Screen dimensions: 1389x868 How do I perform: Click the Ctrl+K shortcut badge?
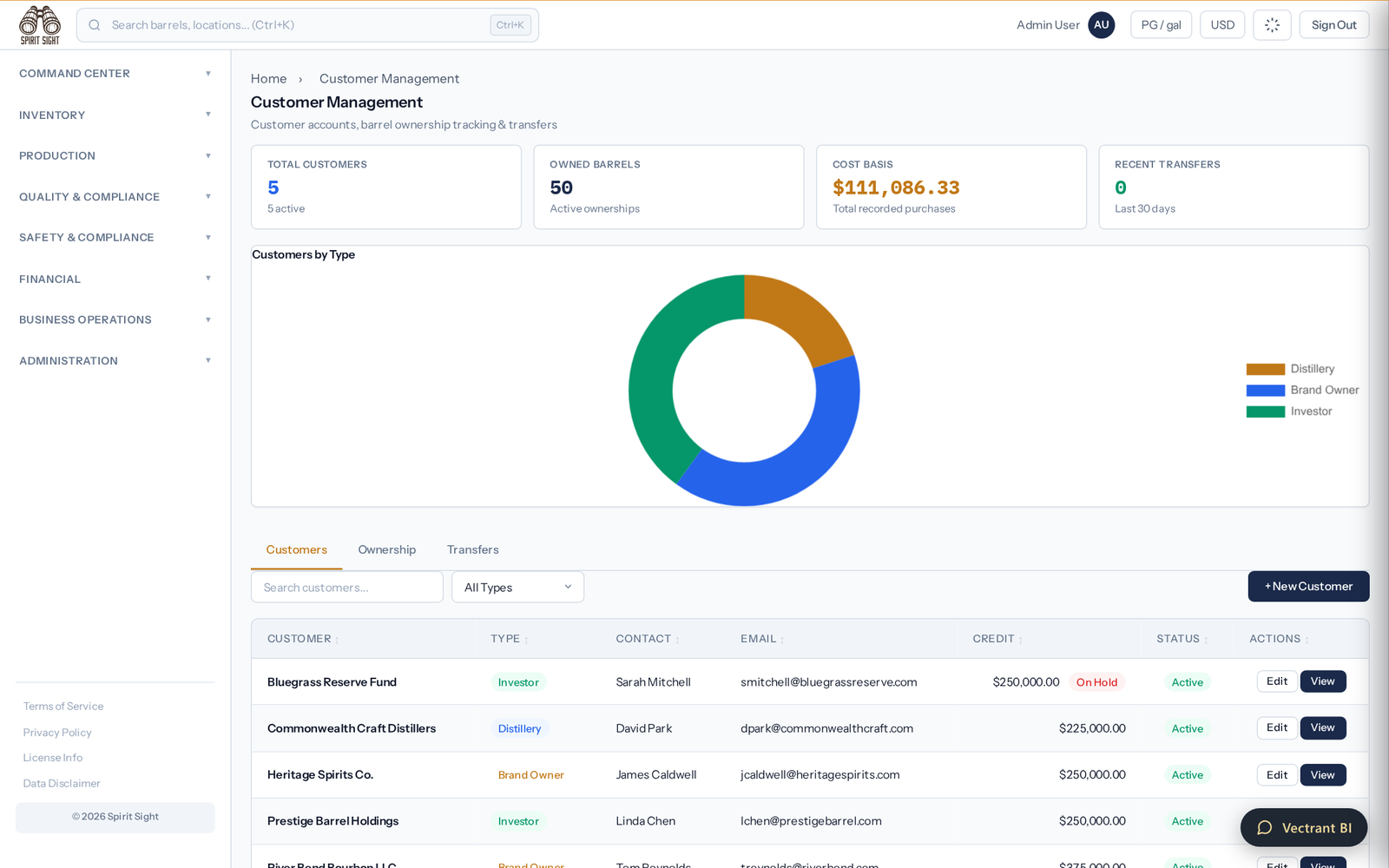[510, 25]
